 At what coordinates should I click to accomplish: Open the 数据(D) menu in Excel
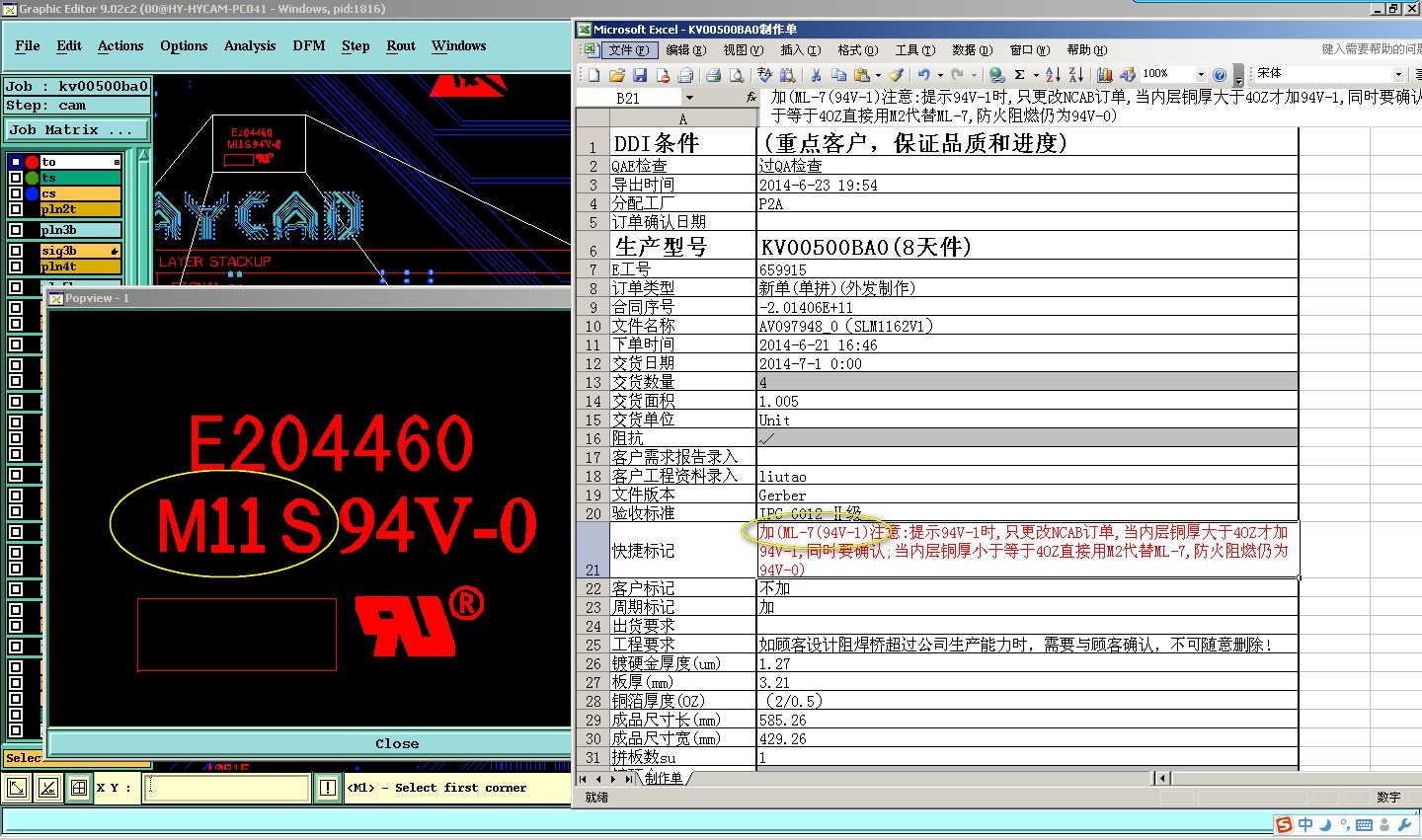point(972,50)
